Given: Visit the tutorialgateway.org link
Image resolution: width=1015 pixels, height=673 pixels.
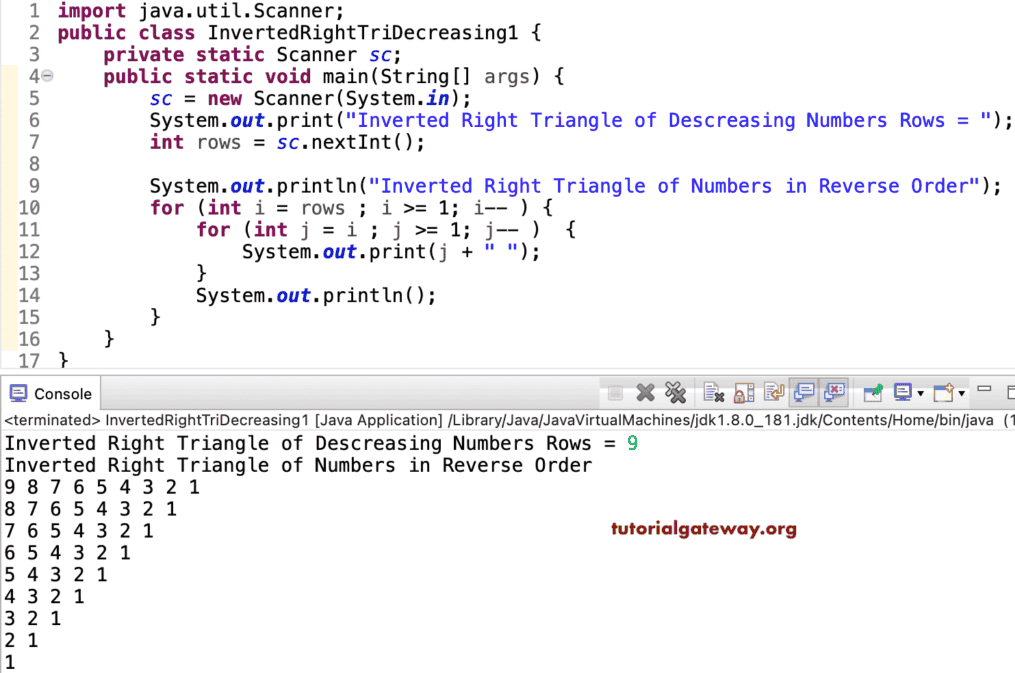Looking at the screenshot, I should [x=703, y=530].
